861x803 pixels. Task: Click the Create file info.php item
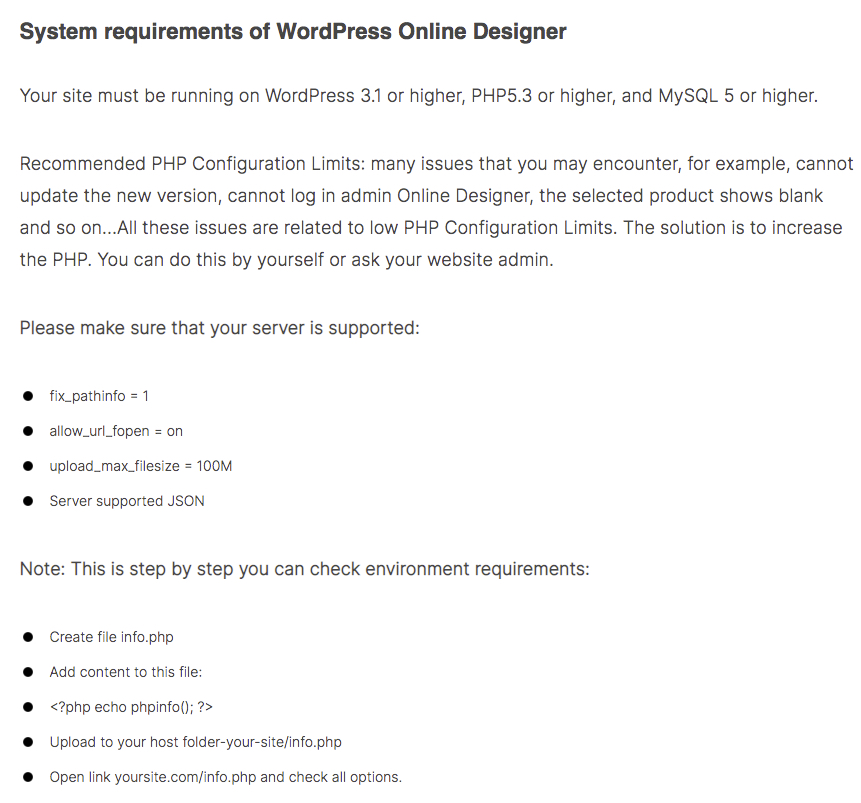(111, 637)
